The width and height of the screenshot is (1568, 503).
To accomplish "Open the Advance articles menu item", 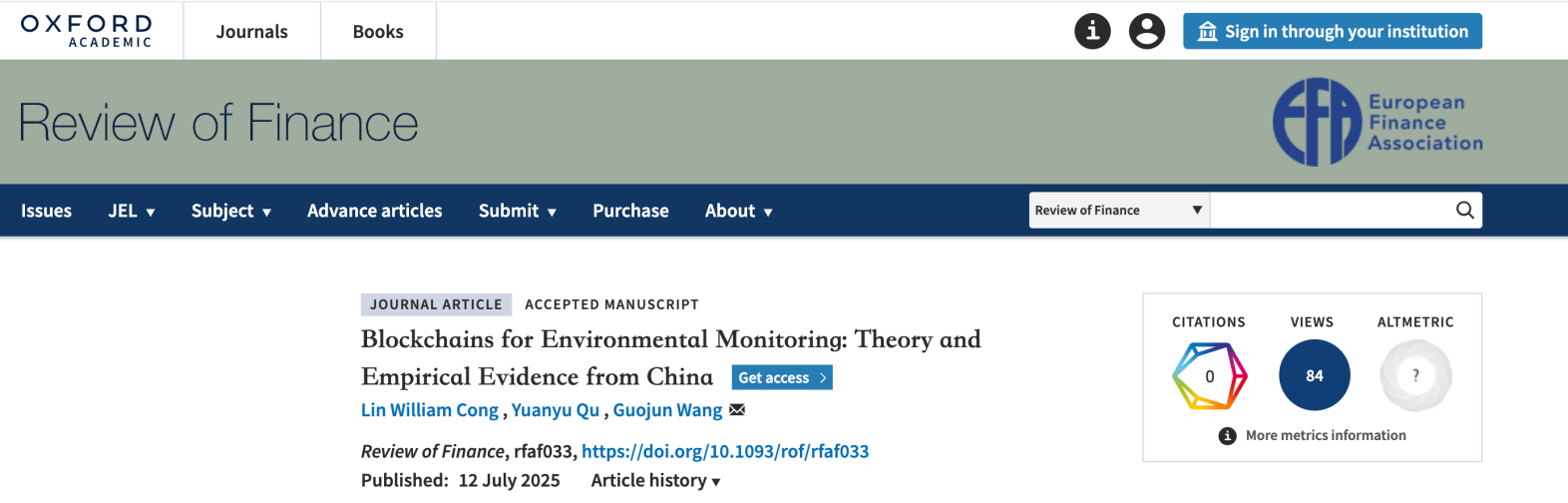I will point(374,211).
